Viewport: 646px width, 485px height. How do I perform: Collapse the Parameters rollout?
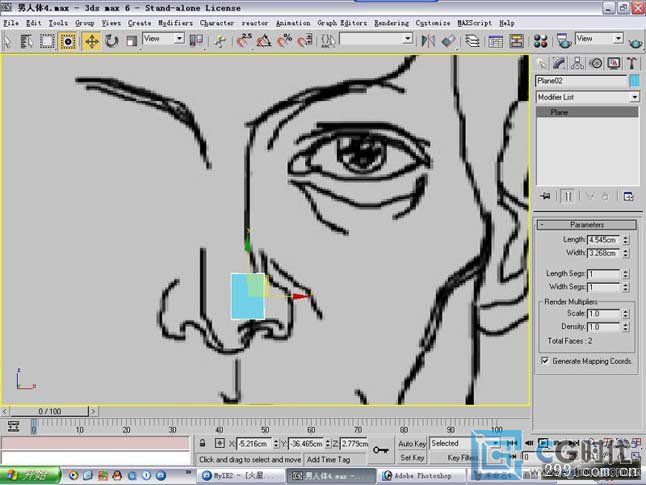pyautogui.click(x=587, y=225)
